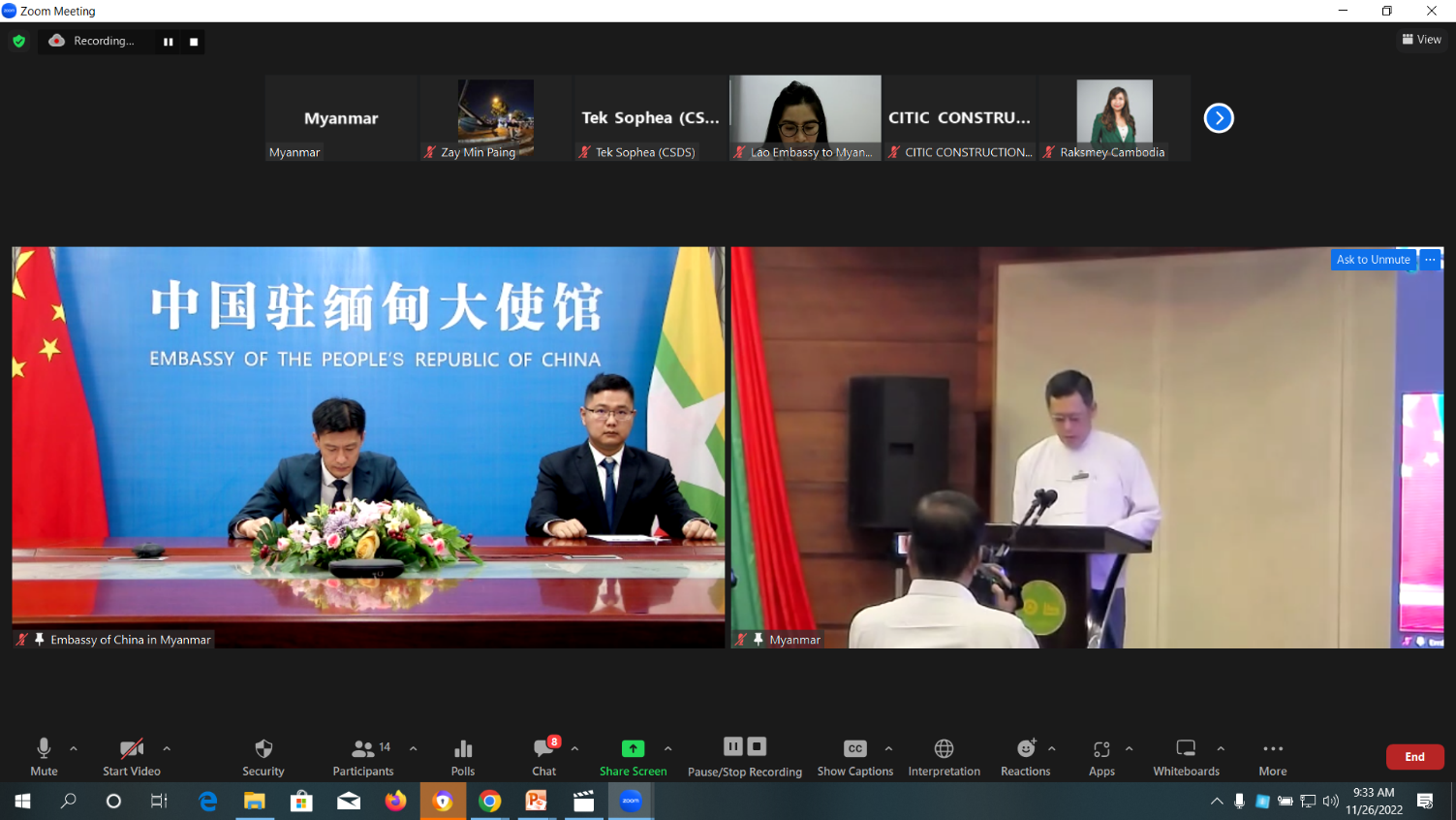Viewport: 1456px width, 820px height.
Task: Open the Chat panel
Action: click(x=544, y=757)
